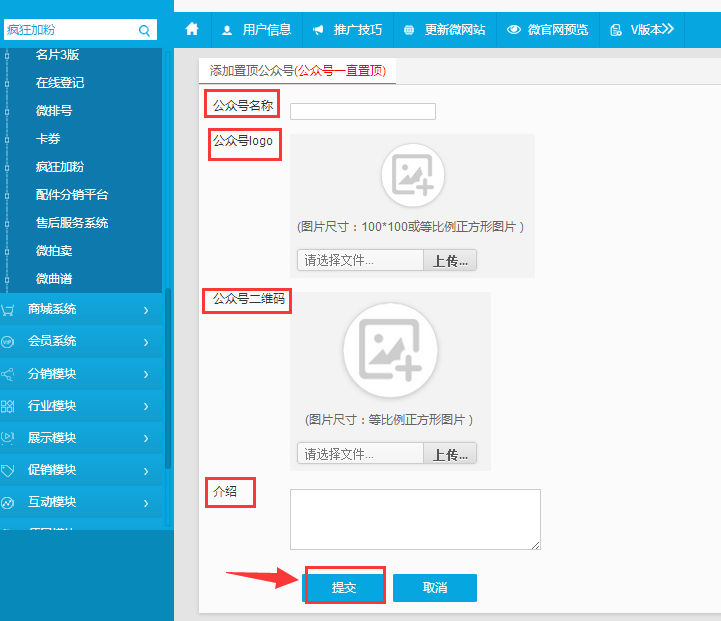The width and height of the screenshot is (721, 621).
Task: Expand the 互动模块 chevron arrow
Action: tap(146, 503)
